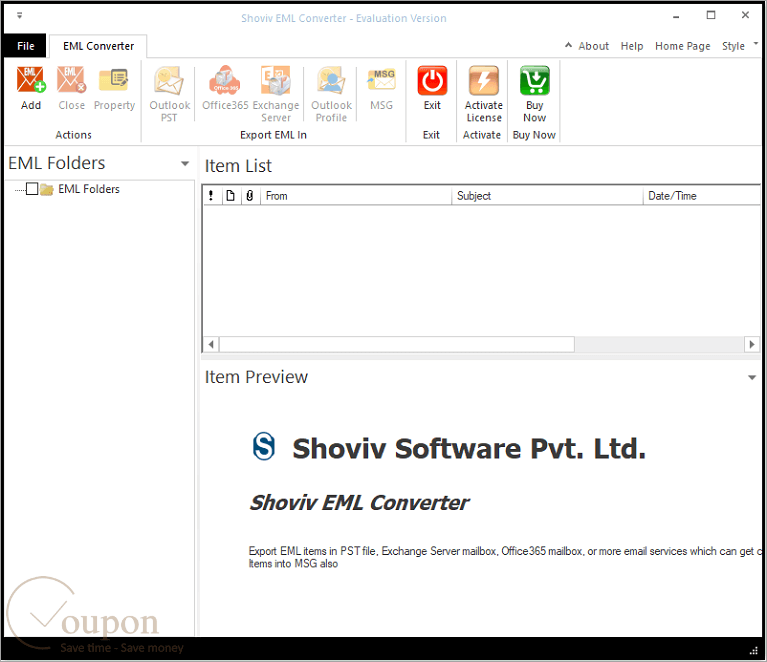
Task: Click the item list scroll right arrow
Action: [752, 344]
